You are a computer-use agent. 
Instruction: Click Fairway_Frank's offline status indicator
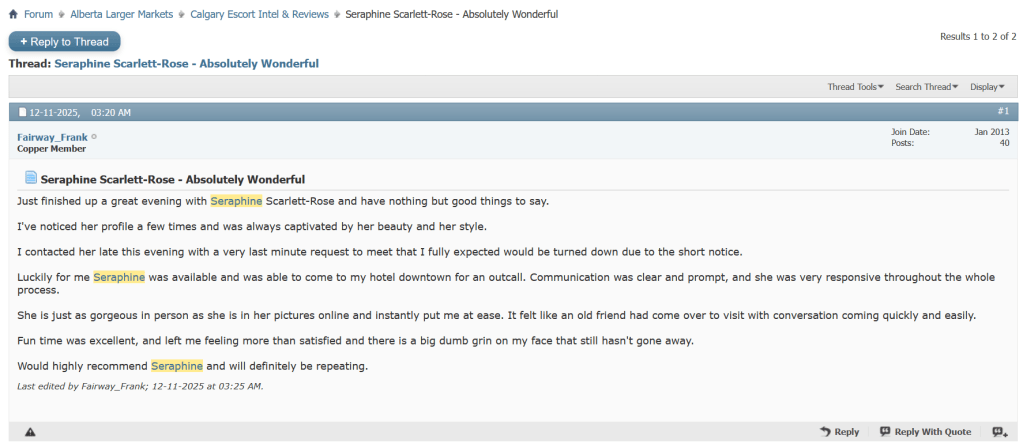tap(94, 137)
